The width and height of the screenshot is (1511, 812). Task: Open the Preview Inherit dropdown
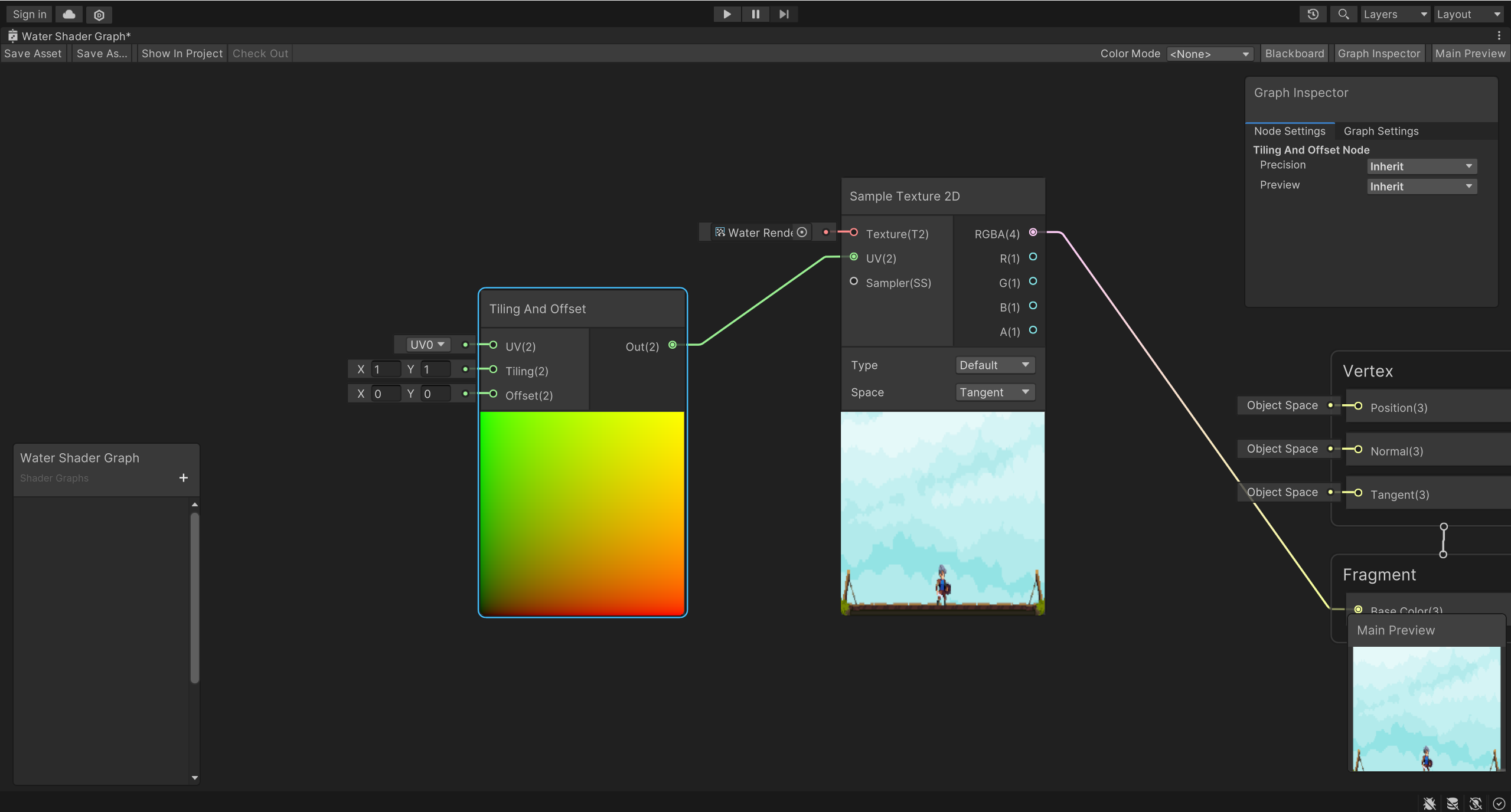click(1422, 186)
